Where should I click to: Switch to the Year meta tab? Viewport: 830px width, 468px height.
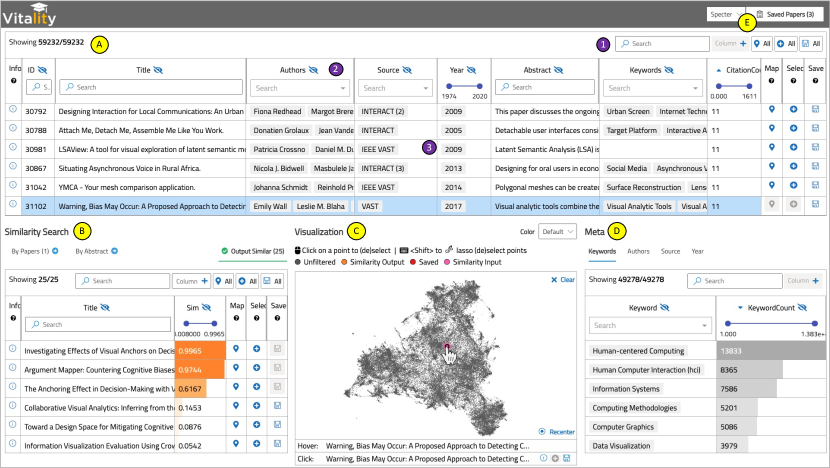tap(698, 251)
